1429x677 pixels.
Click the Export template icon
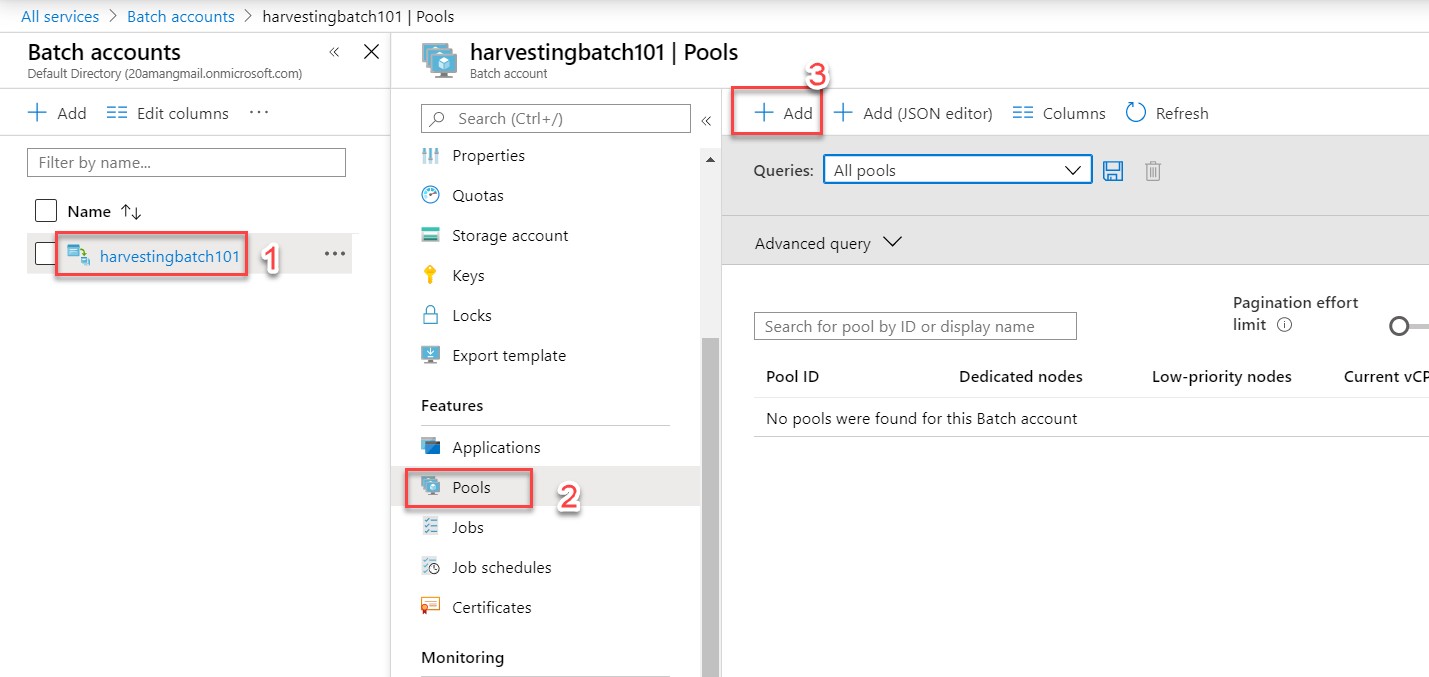(431, 355)
